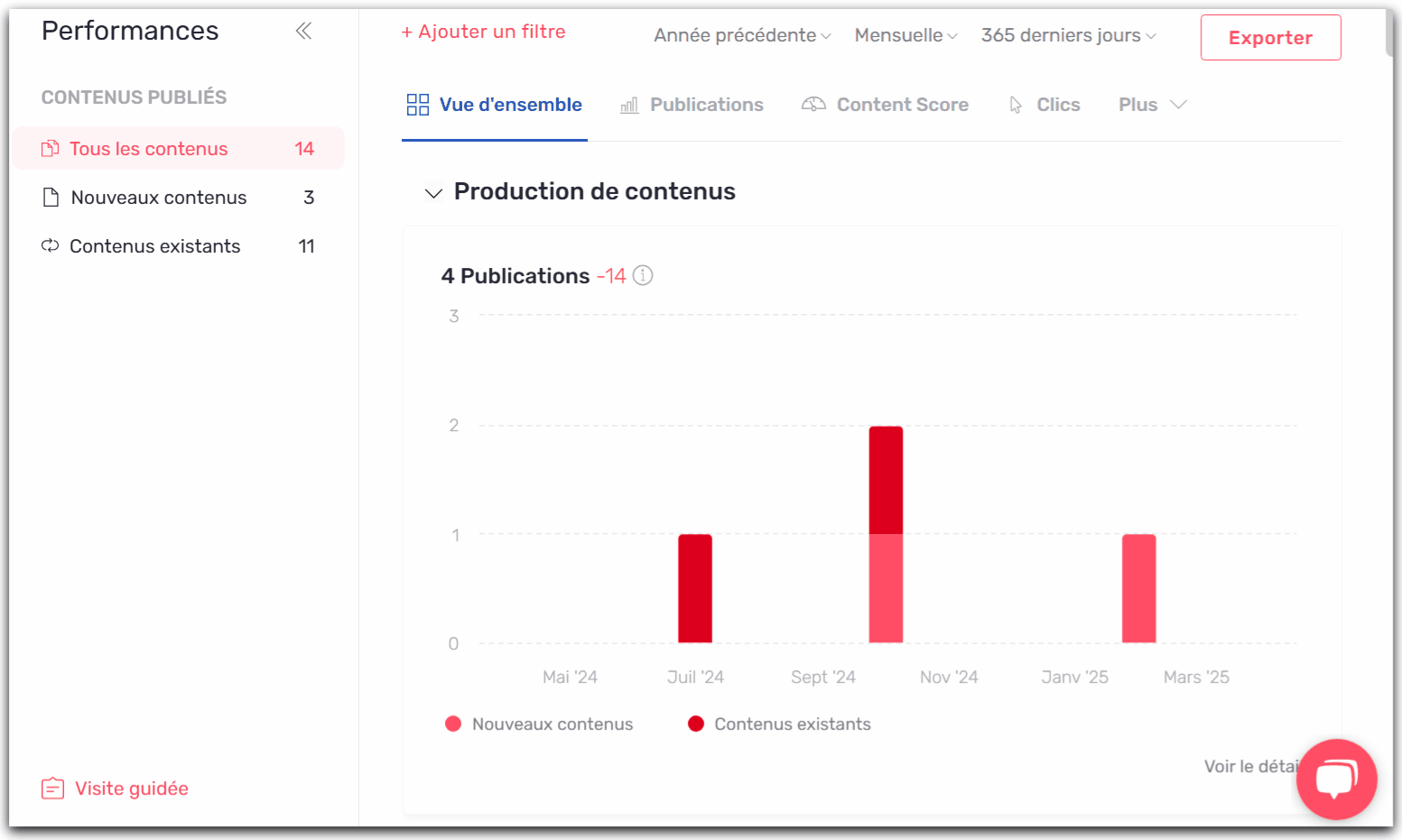This screenshot has height=840, width=1402.
Task: Collapse the Production de contenus section
Action: coord(433,192)
